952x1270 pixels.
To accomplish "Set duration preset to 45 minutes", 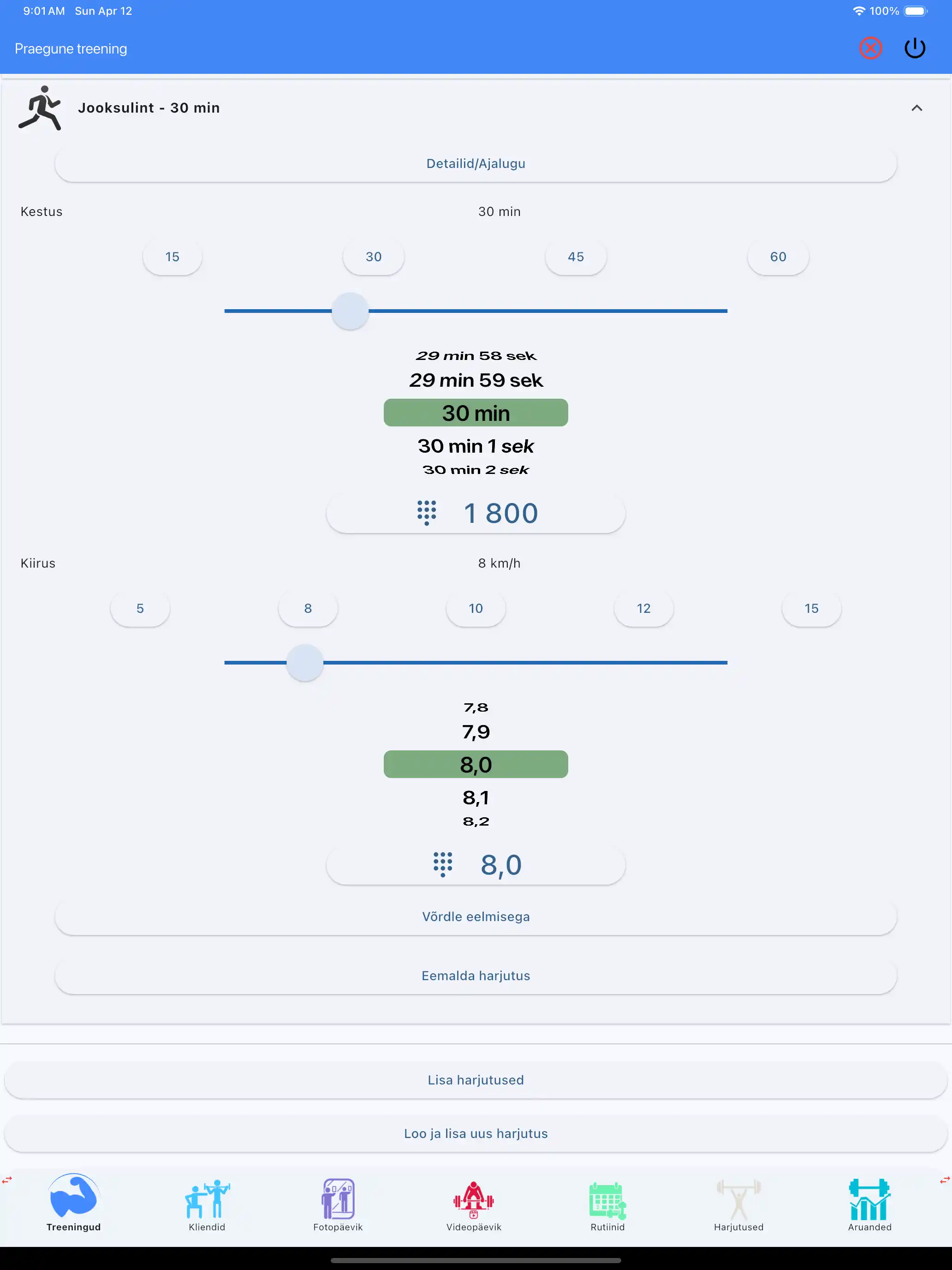I will pos(576,257).
